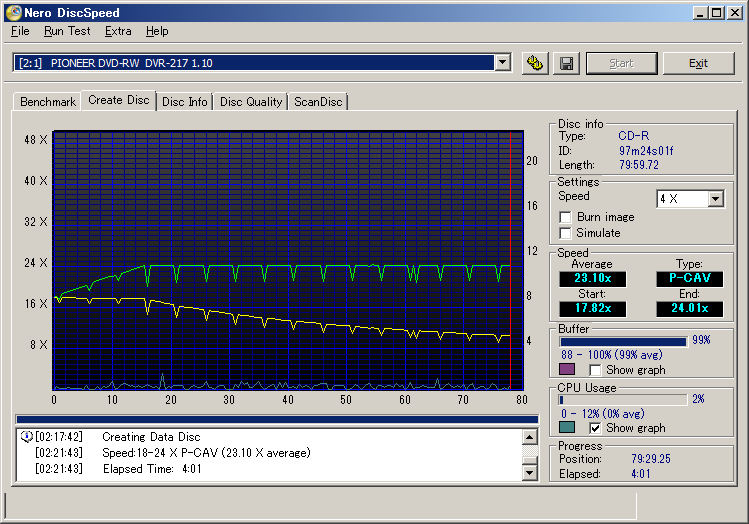This screenshot has width=749, height=524.
Task: Enable Show graph under Buffer
Action: tap(596, 370)
